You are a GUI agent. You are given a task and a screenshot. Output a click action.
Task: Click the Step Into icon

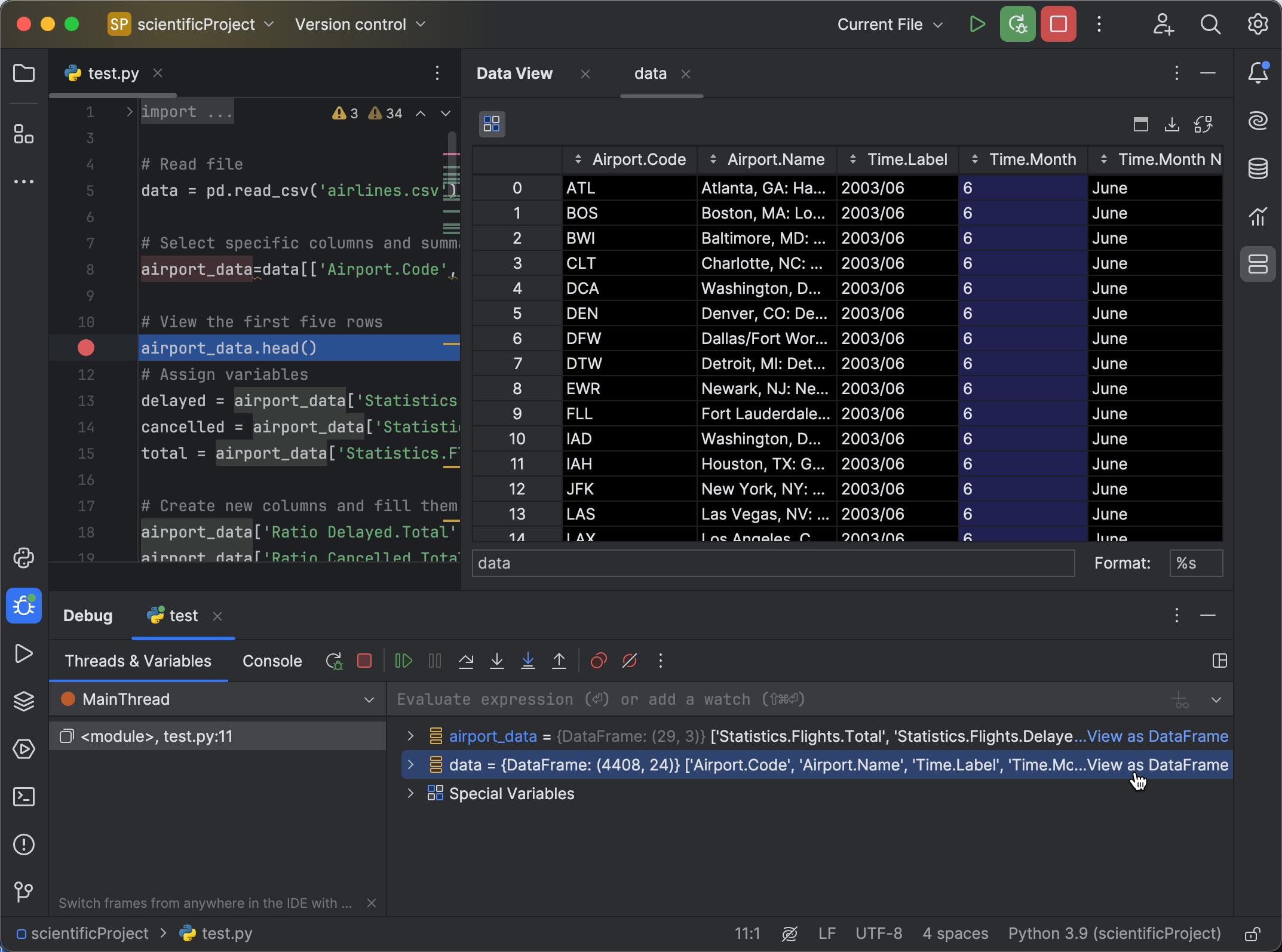tap(497, 661)
